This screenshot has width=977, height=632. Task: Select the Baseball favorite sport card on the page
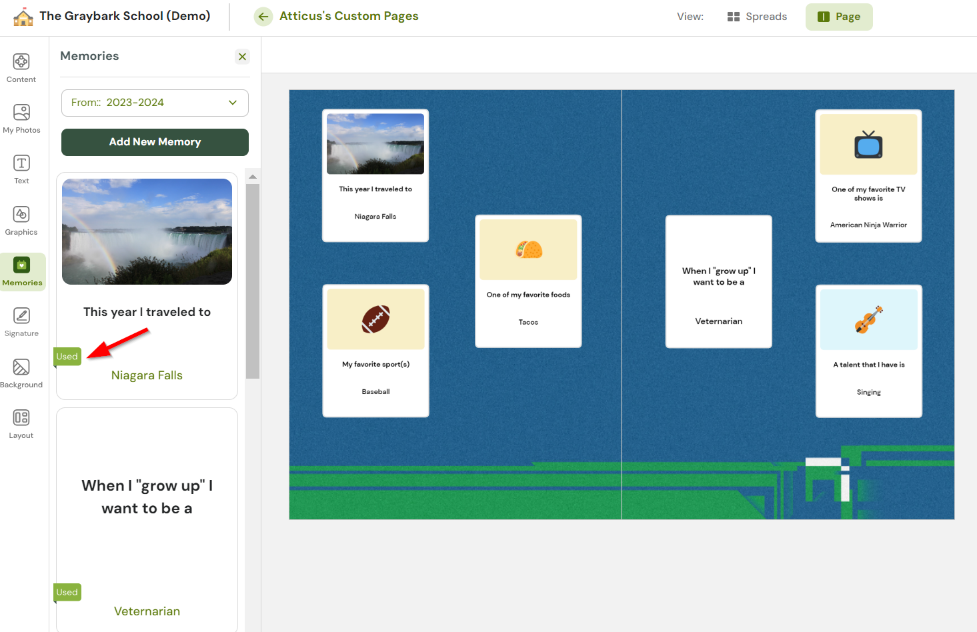pyautogui.click(x=375, y=350)
